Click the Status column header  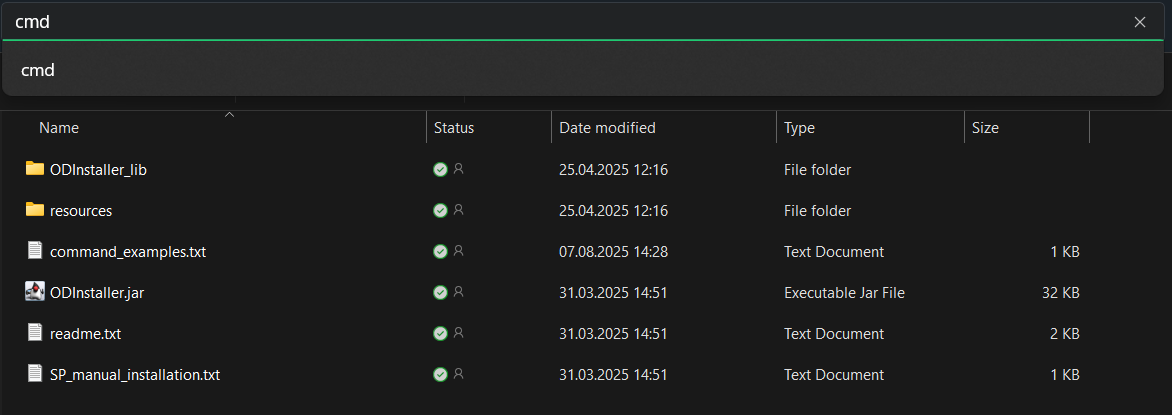[x=453, y=128]
